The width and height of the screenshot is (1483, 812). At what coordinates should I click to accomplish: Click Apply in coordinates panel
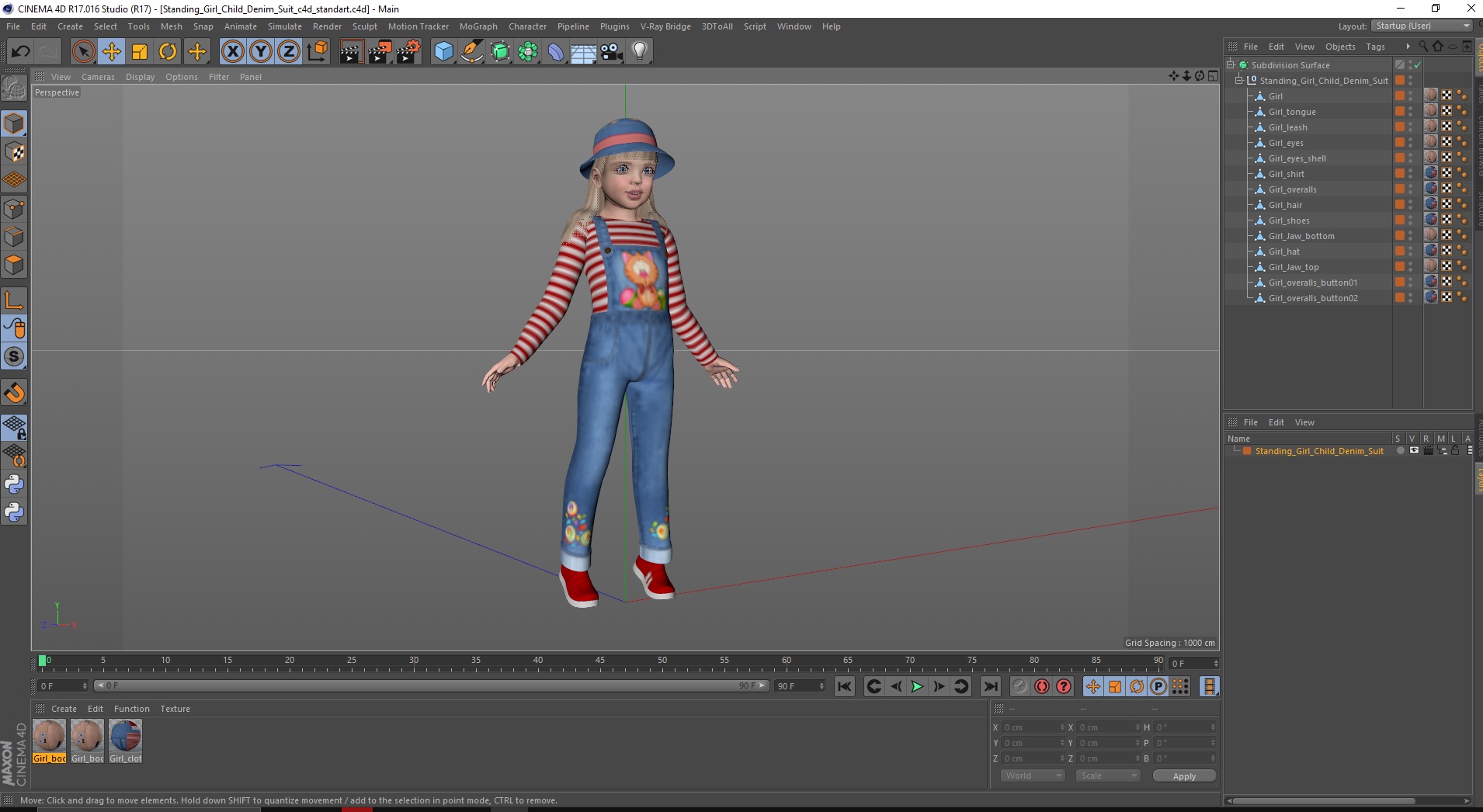(1184, 776)
